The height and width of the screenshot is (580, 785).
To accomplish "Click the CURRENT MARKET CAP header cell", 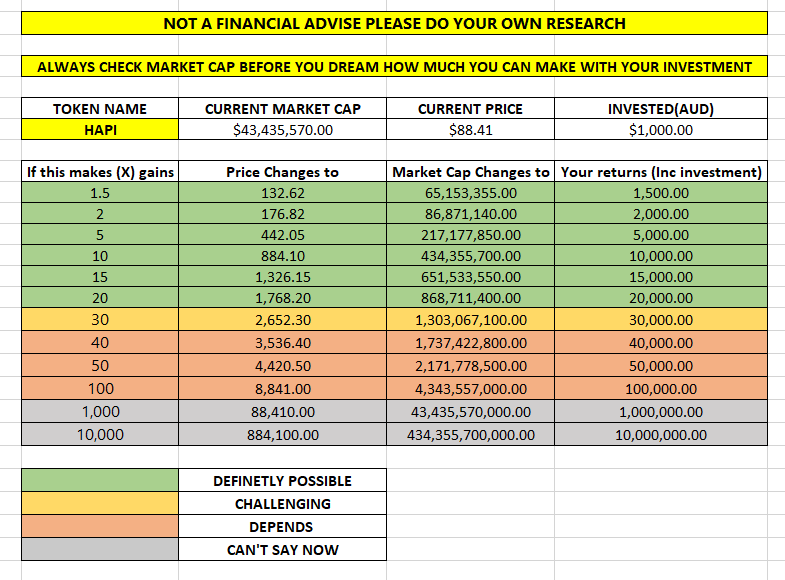I will [282, 109].
